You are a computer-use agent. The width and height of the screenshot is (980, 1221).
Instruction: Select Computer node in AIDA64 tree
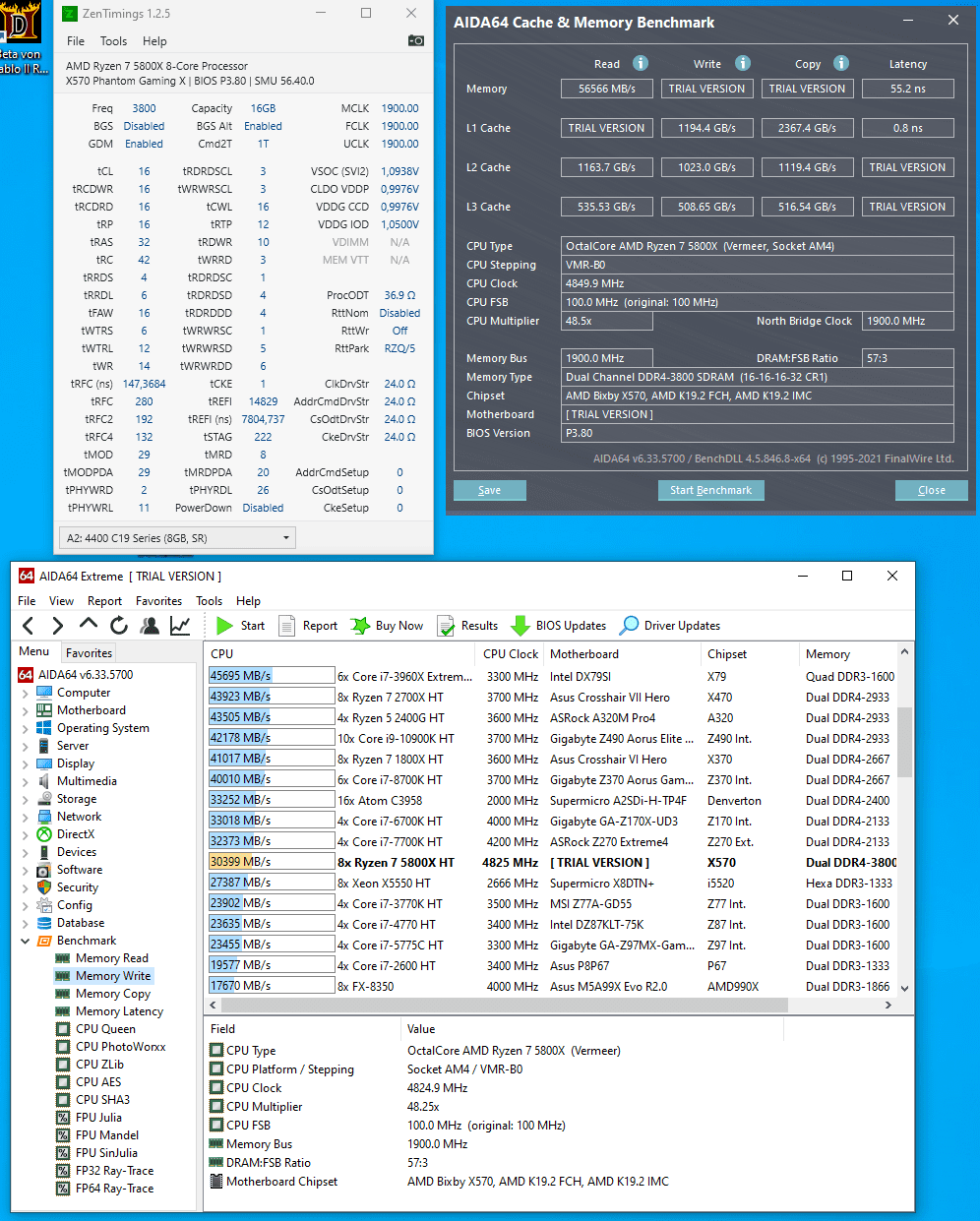pos(84,693)
